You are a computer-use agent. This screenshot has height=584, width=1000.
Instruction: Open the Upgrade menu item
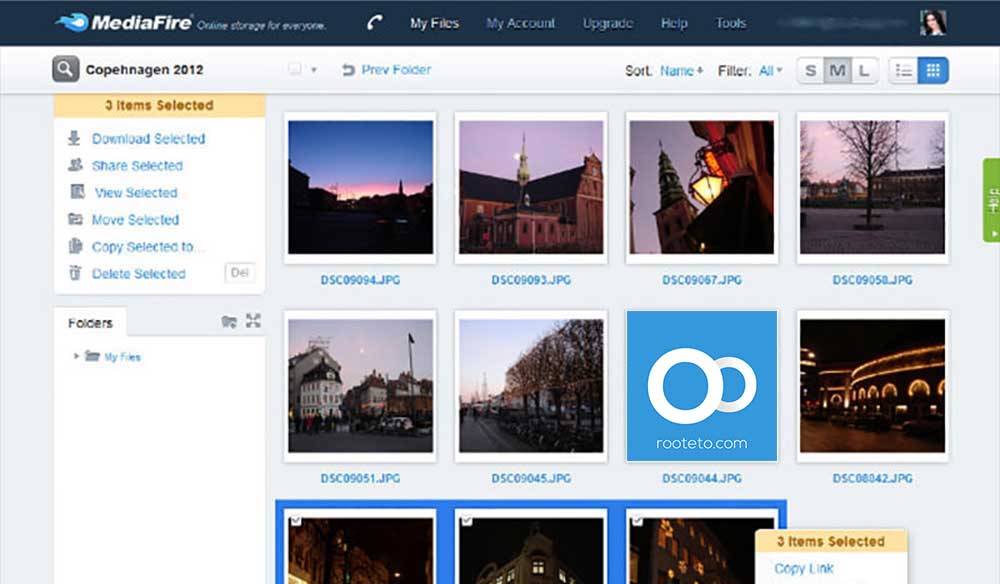(608, 23)
